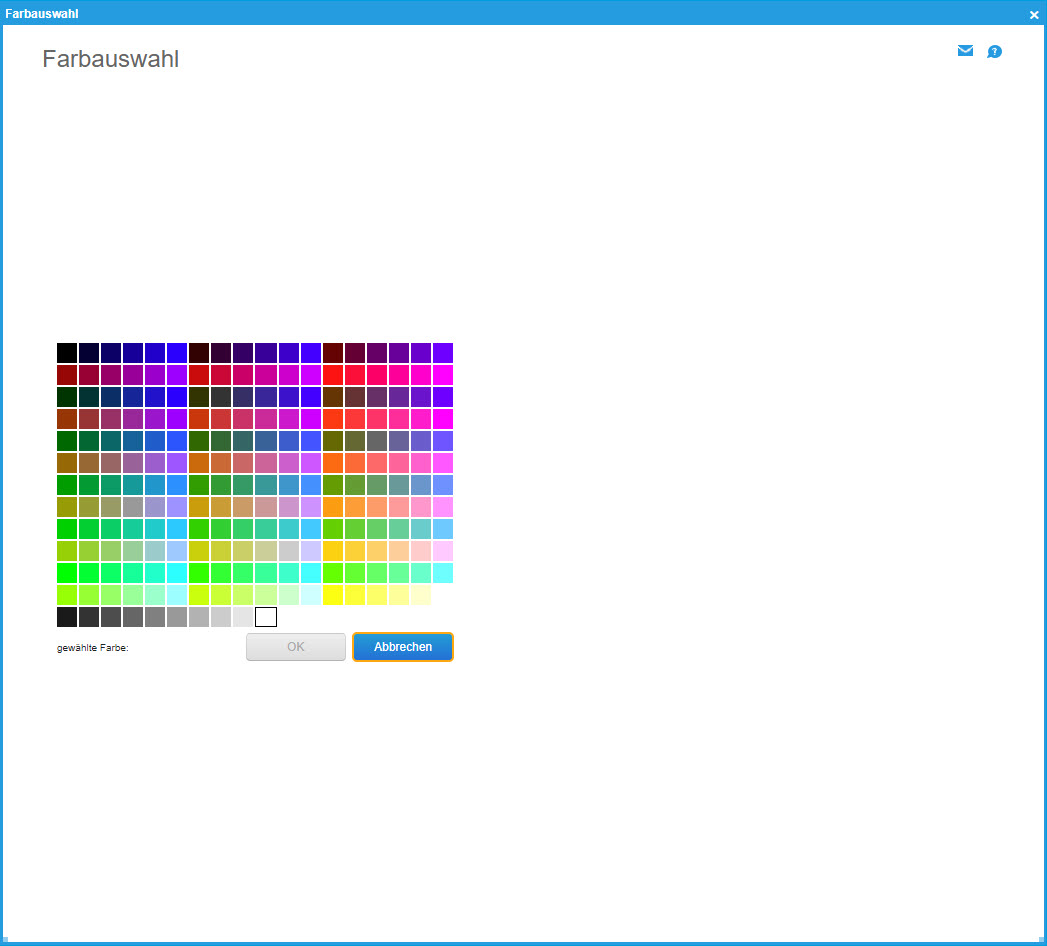Close the Farbauswahl dialog with the X
Viewport: 1047px width, 946px height.
coord(1034,15)
